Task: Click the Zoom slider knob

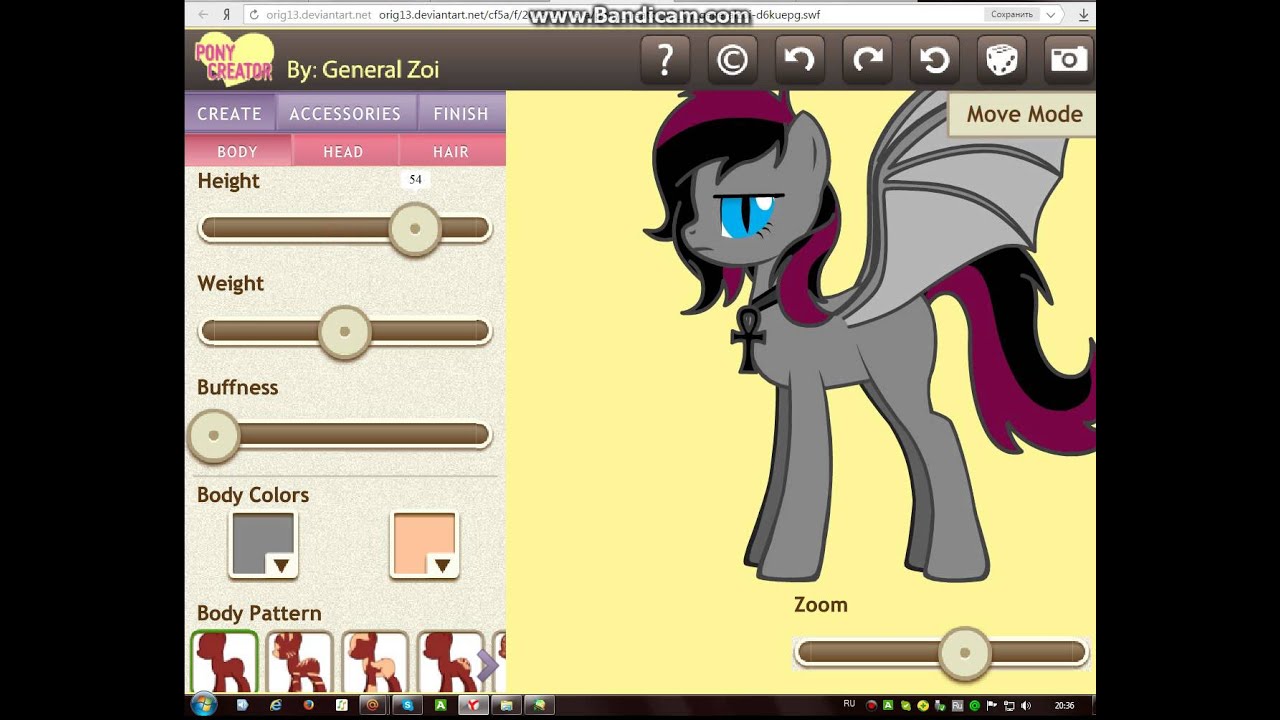Action: 964,653
